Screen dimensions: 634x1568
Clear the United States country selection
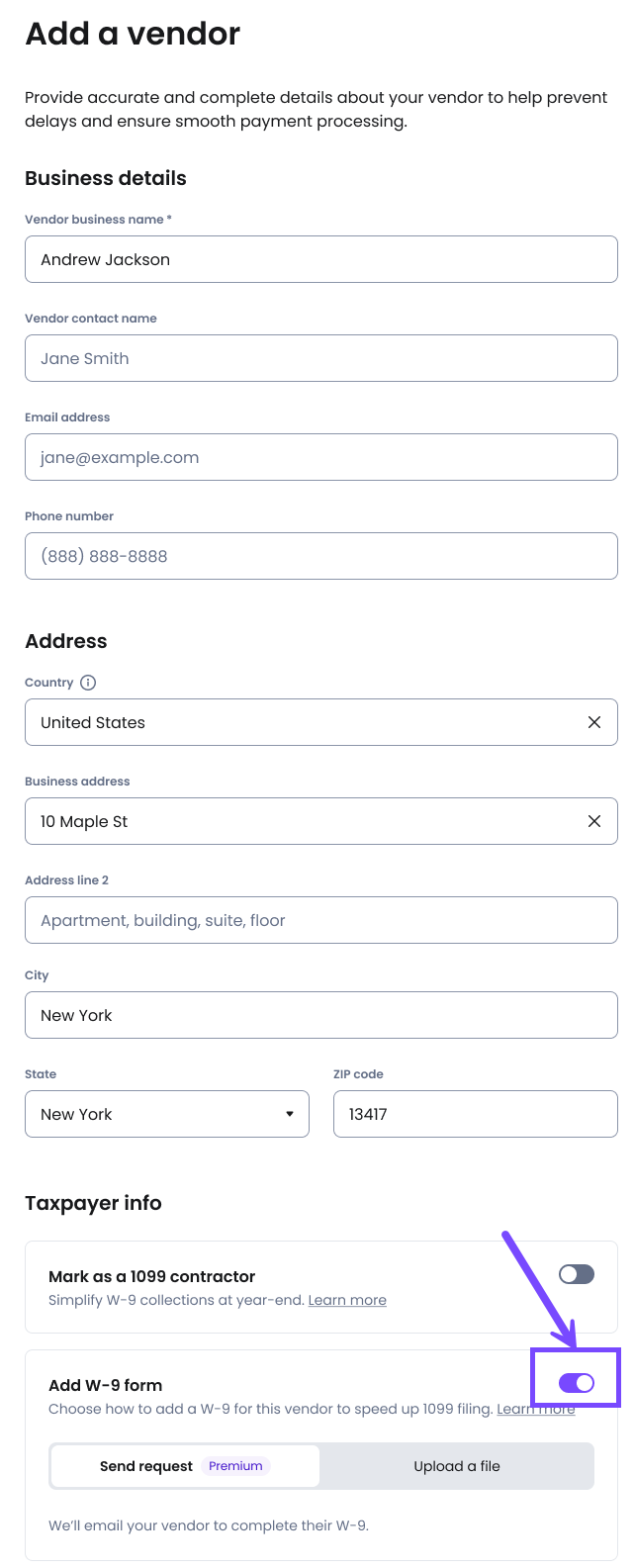tap(594, 722)
